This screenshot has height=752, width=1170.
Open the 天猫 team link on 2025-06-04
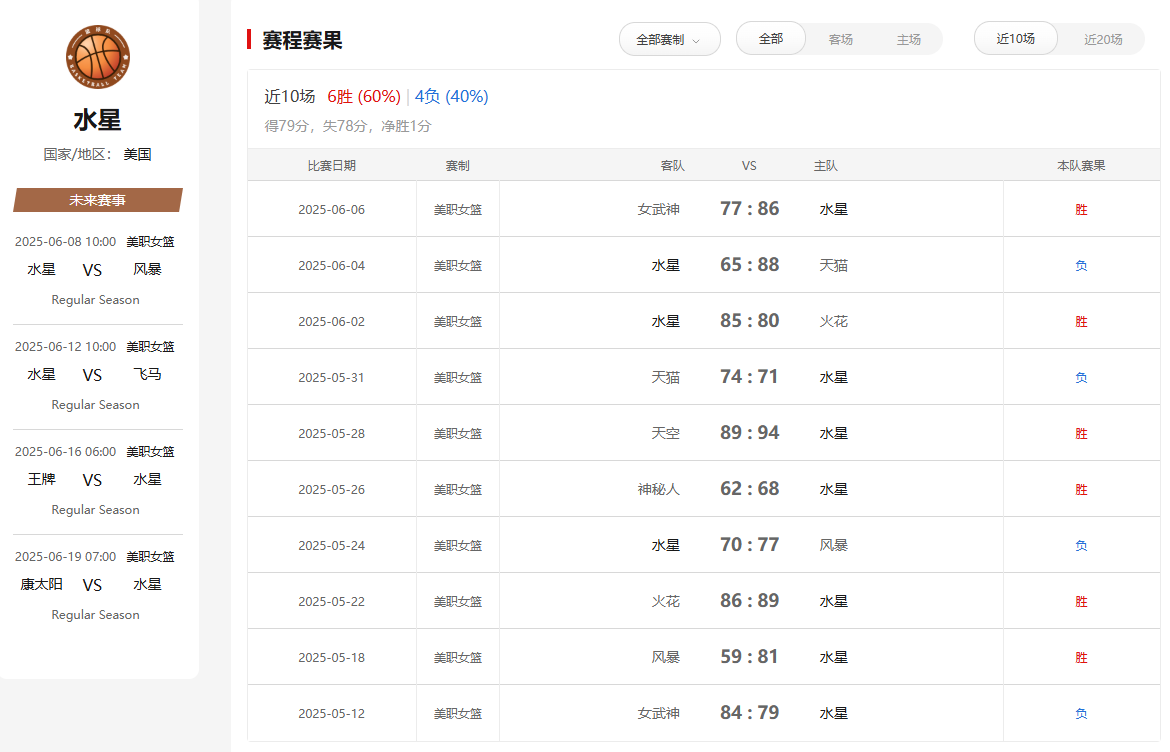pos(833,265)
